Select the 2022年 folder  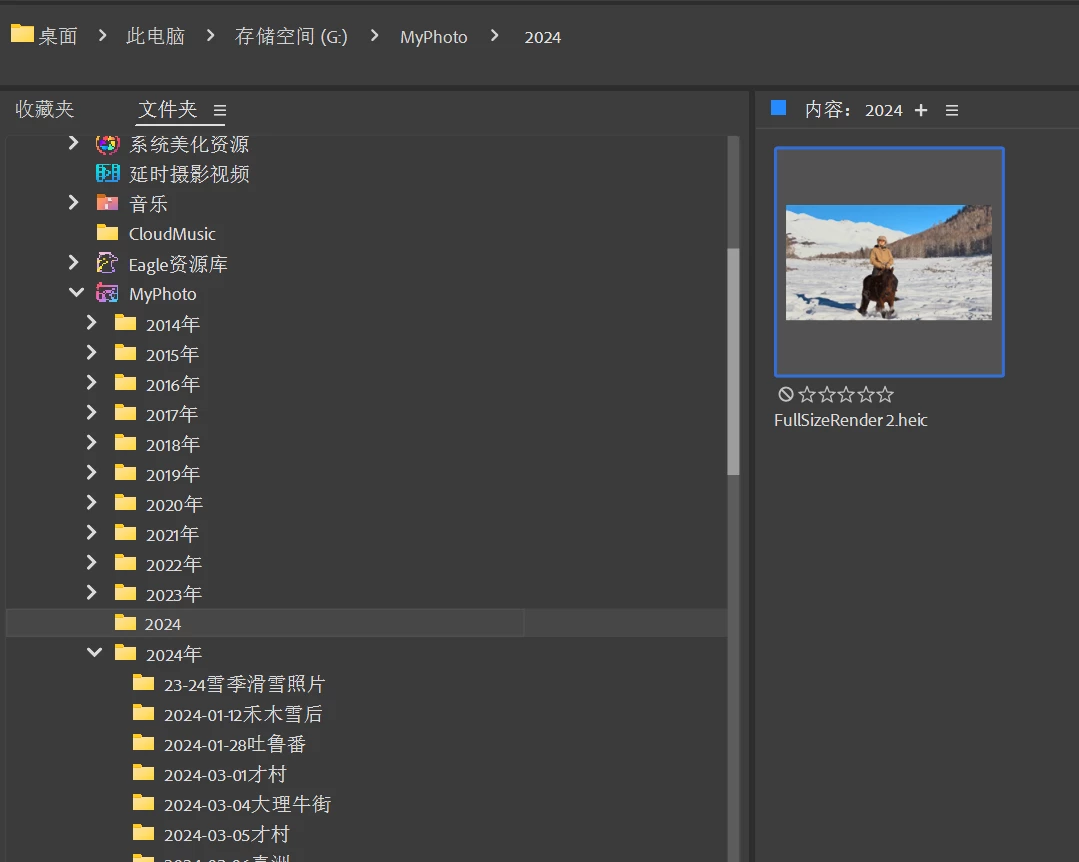click(173, 564)
